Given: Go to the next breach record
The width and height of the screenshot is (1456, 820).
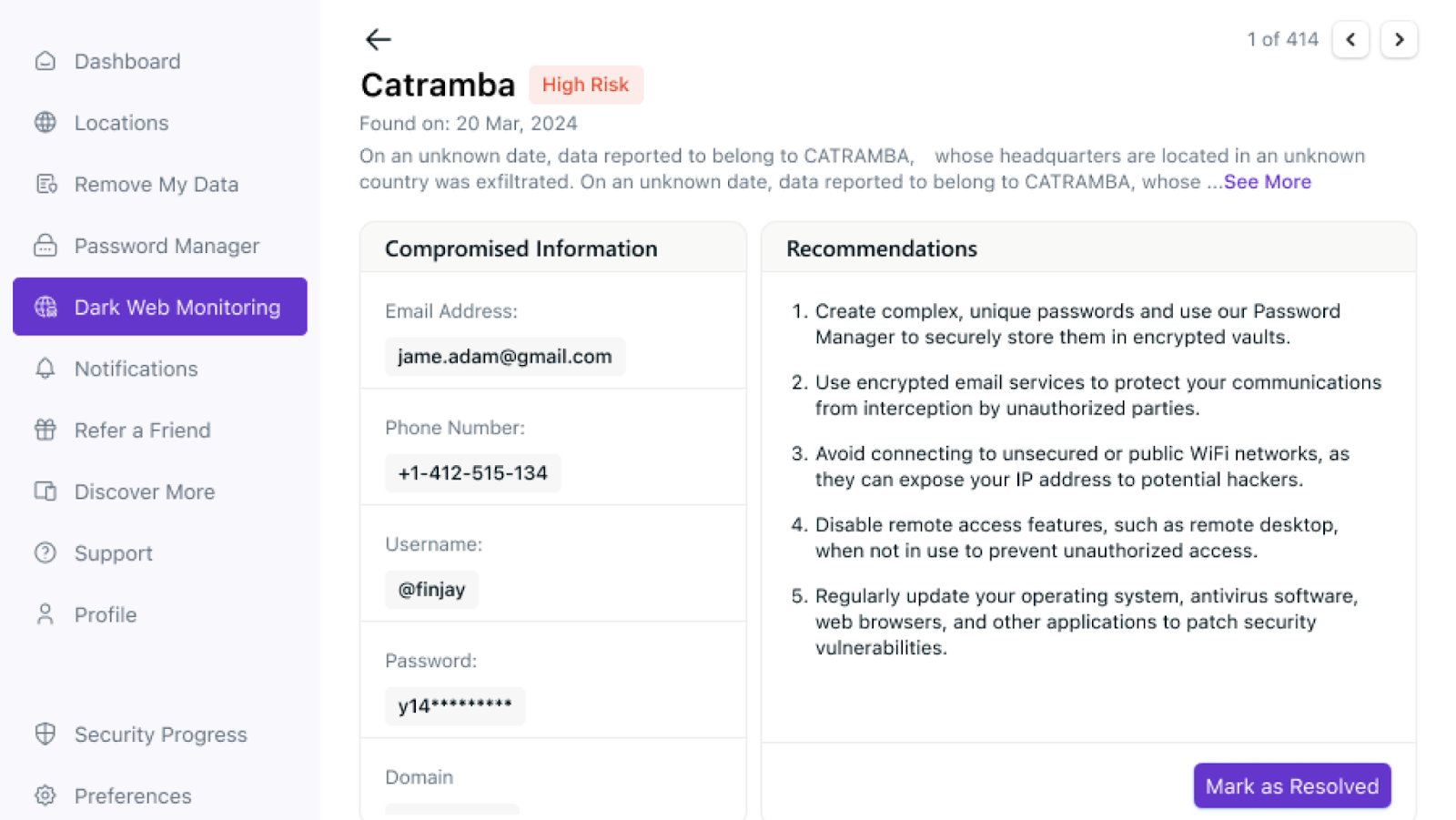Looking at the screenshot, I should coord(1399,39).
